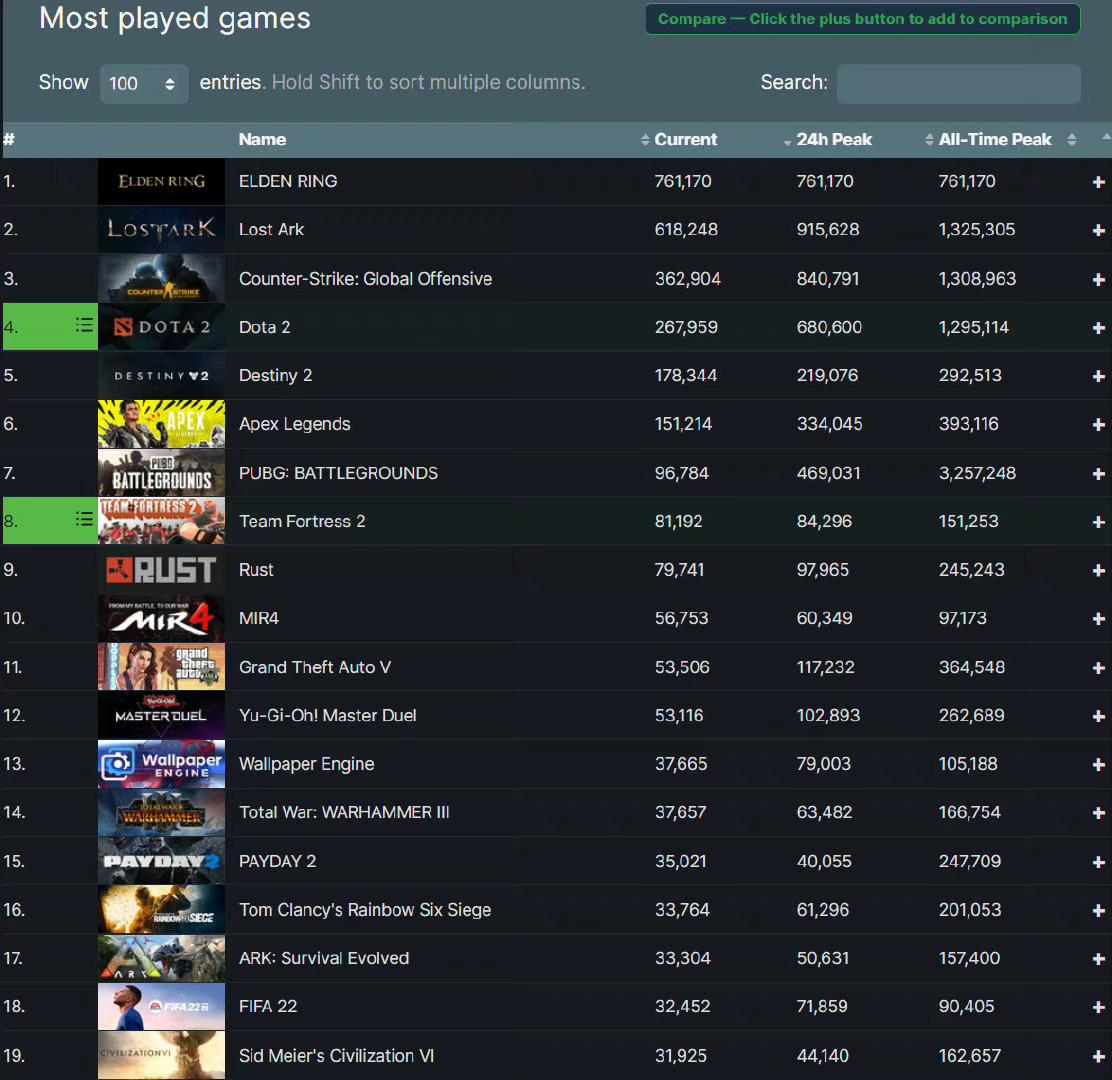This screenshot has height=1080, width=1112.
Task: Click the Lost Ark thumbnail image
Action: click(x=162, y=230)
